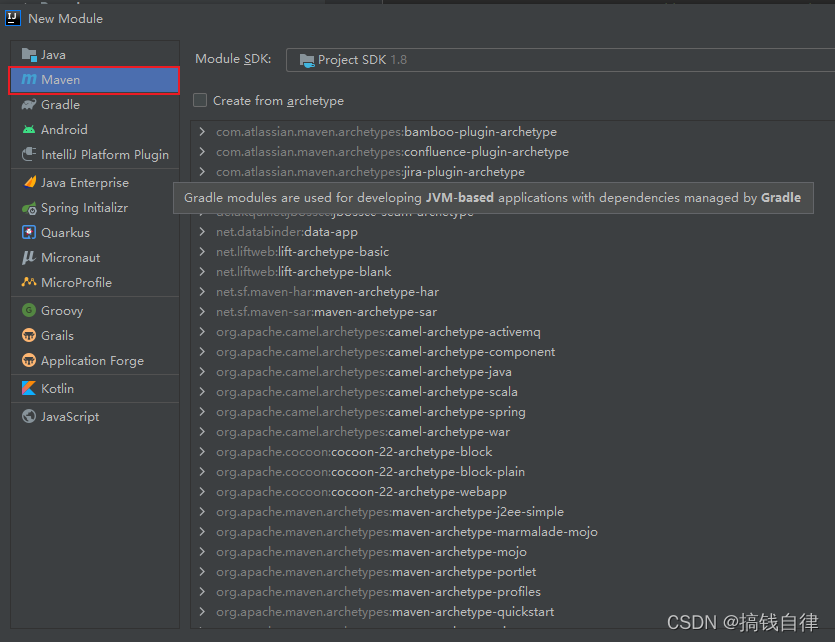Click the Gradle elephant icon
Image resolution: width=835 pixels, height=642 pixels.
click(29, 104)
